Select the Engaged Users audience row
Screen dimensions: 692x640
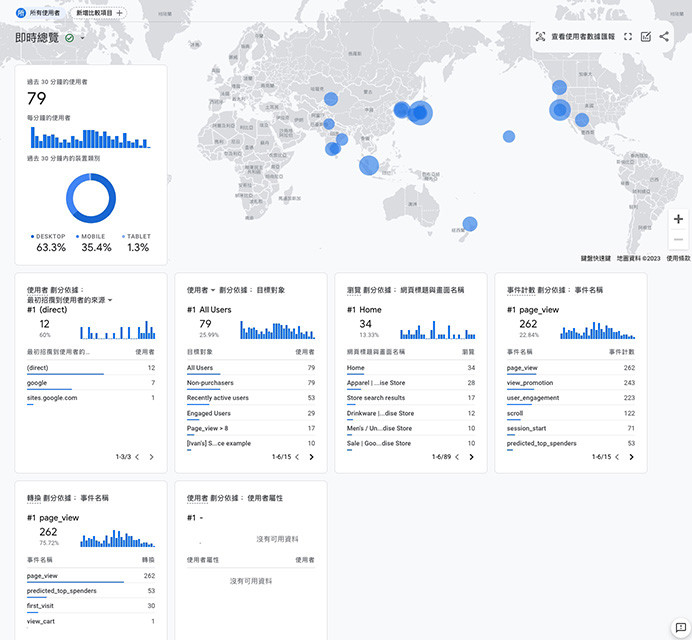[x=251, y=414]
